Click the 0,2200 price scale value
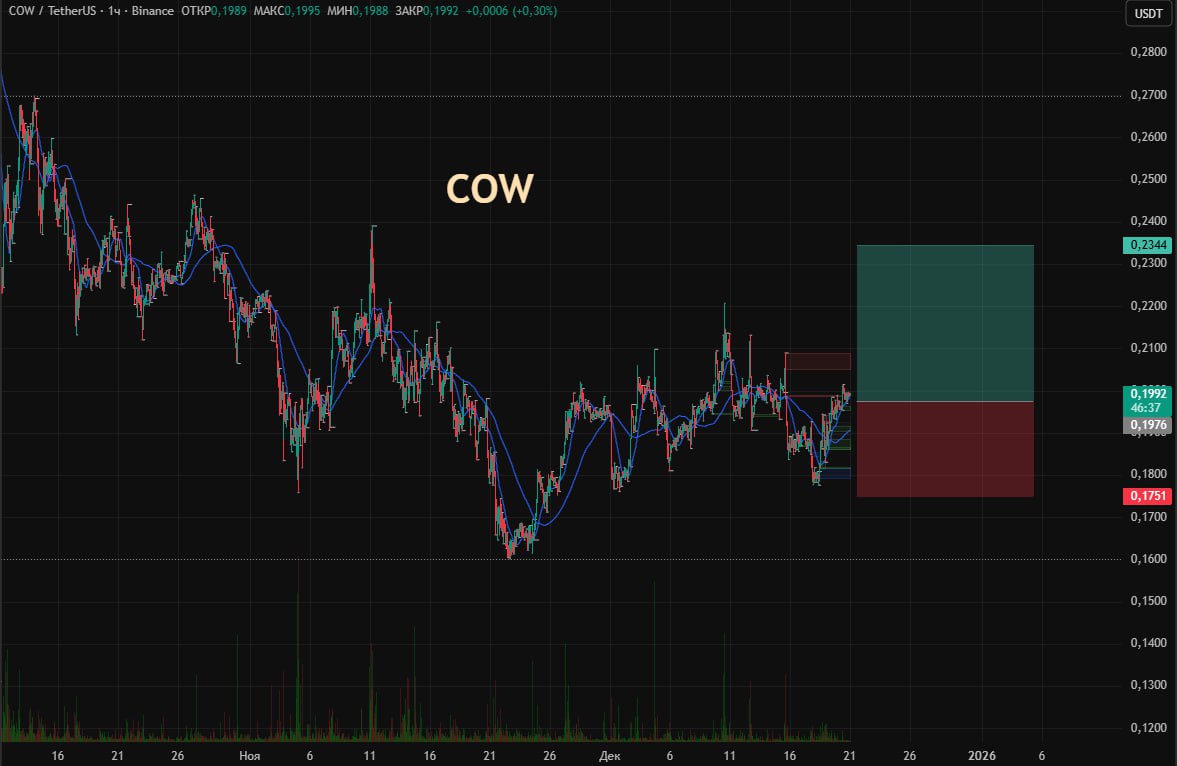This screenshot has width=1177, height=766. pyautogui.click(x=1148, y=306)
